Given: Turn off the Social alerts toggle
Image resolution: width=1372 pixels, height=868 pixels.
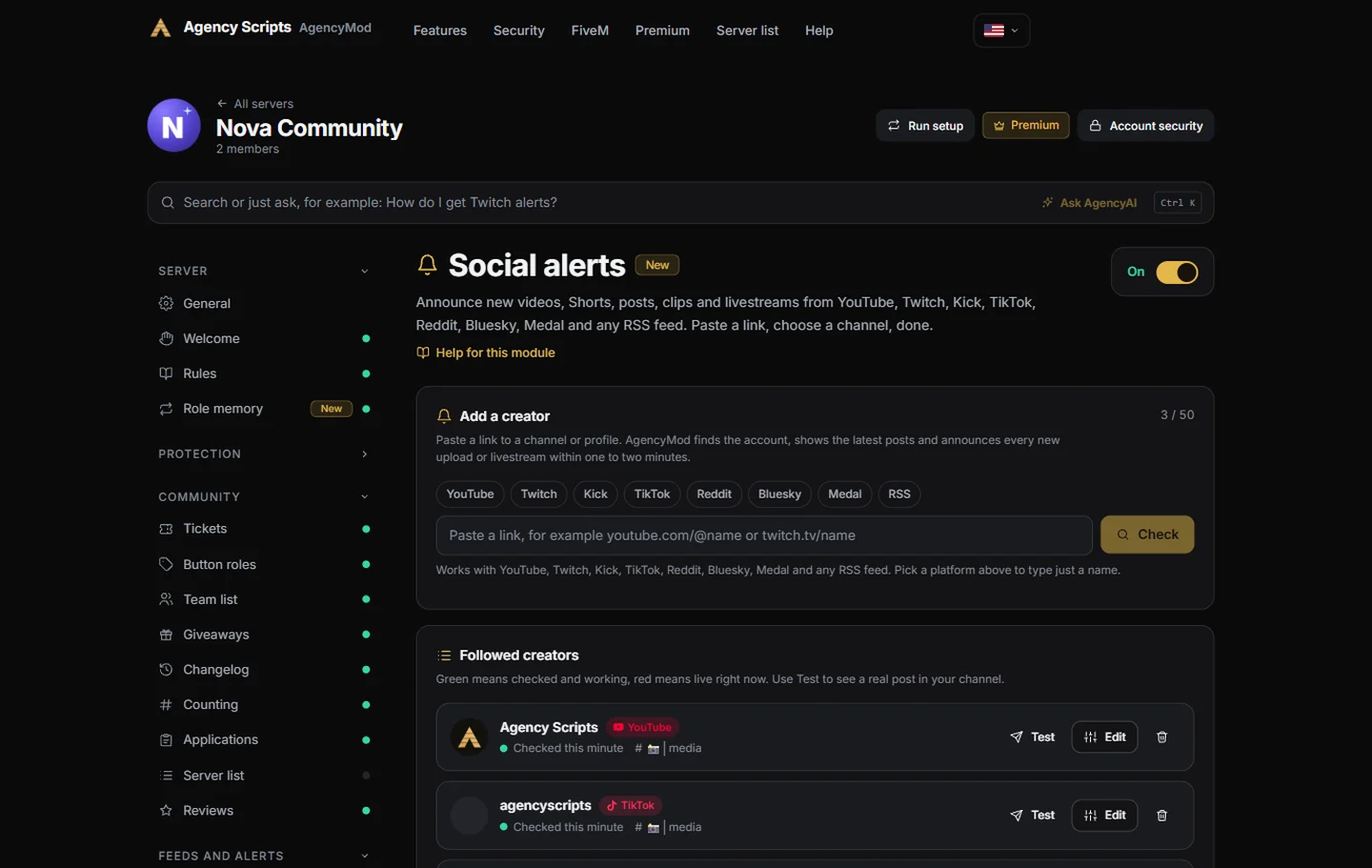Looking at the screenshot, I should (x=1177, y=272).
